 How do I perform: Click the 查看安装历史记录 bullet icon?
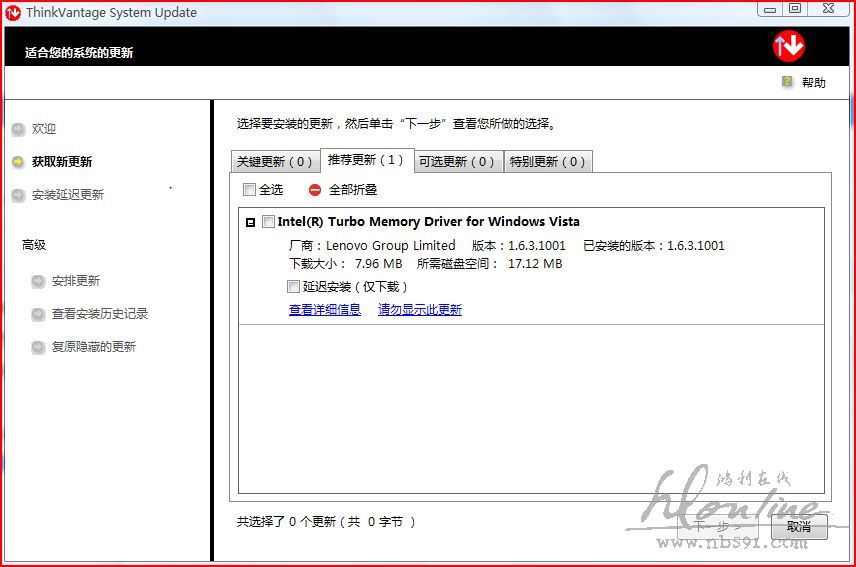[x=38, y=314]
